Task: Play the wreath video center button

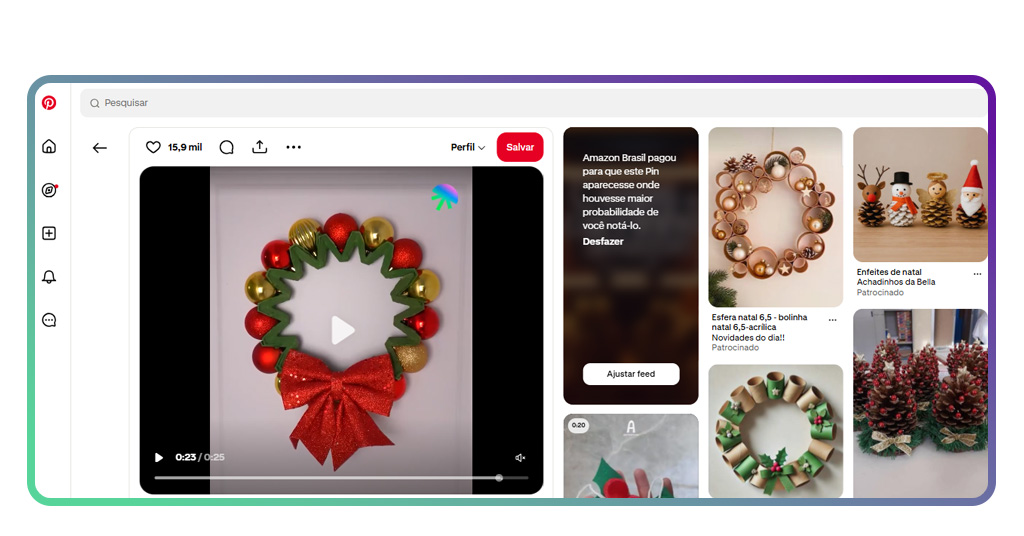Action: coord(342,330)
